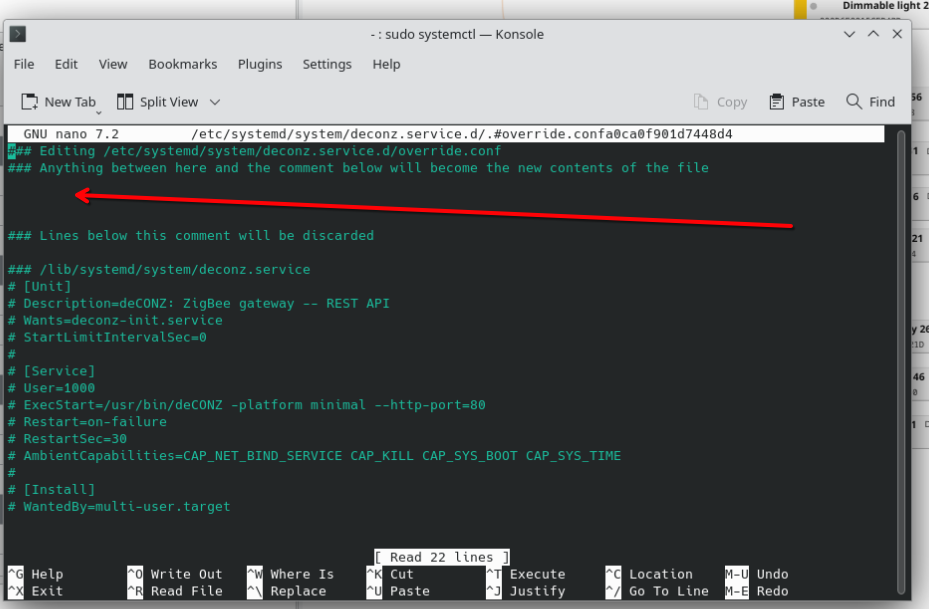
Task: Click the Split View icon
Action: 125,102
